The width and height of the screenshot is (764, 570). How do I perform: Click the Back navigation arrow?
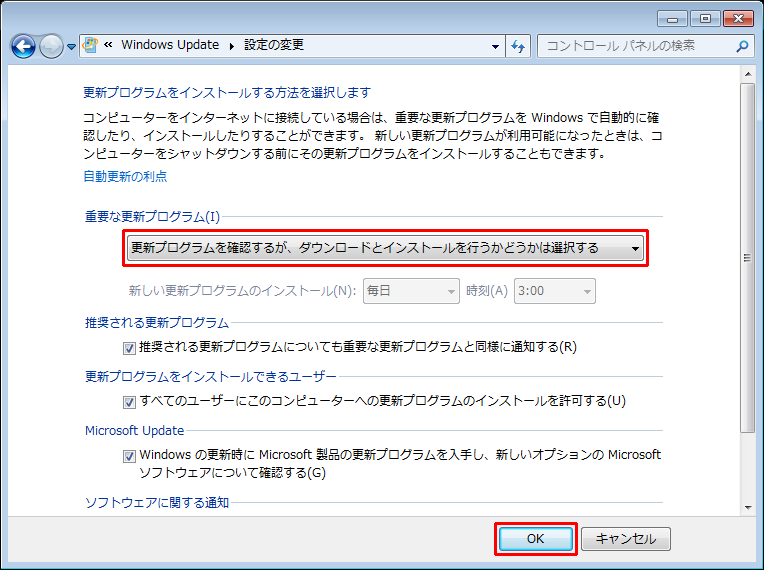click(x=23, y=47)
